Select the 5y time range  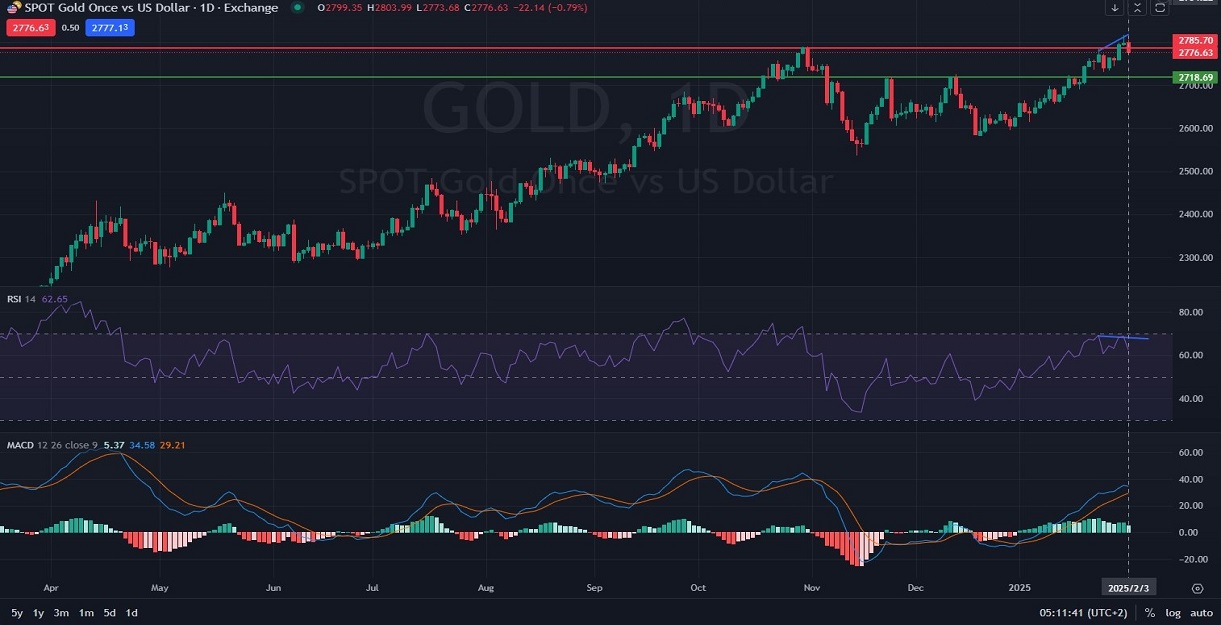click(x=17, y=612)
